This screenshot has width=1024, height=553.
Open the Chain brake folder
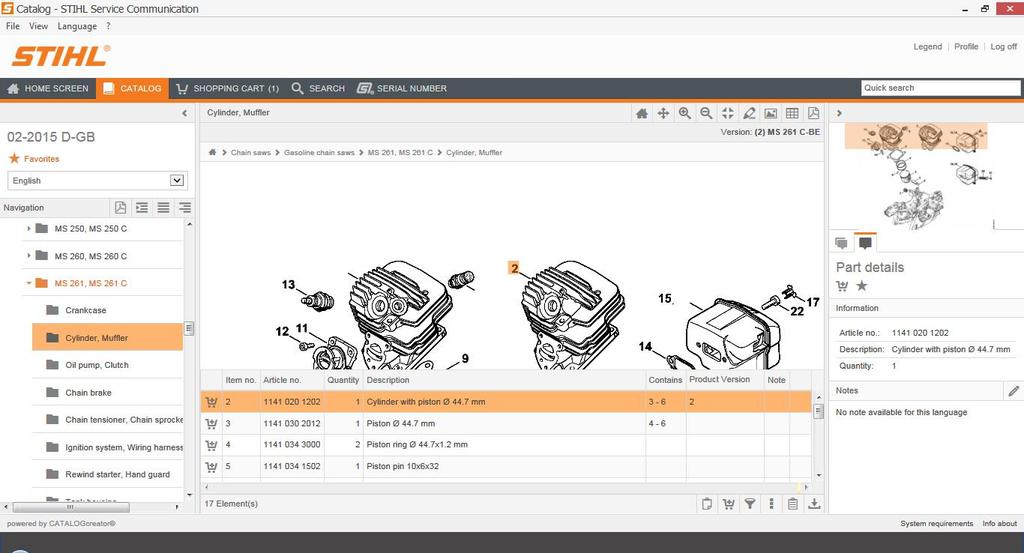108,392
